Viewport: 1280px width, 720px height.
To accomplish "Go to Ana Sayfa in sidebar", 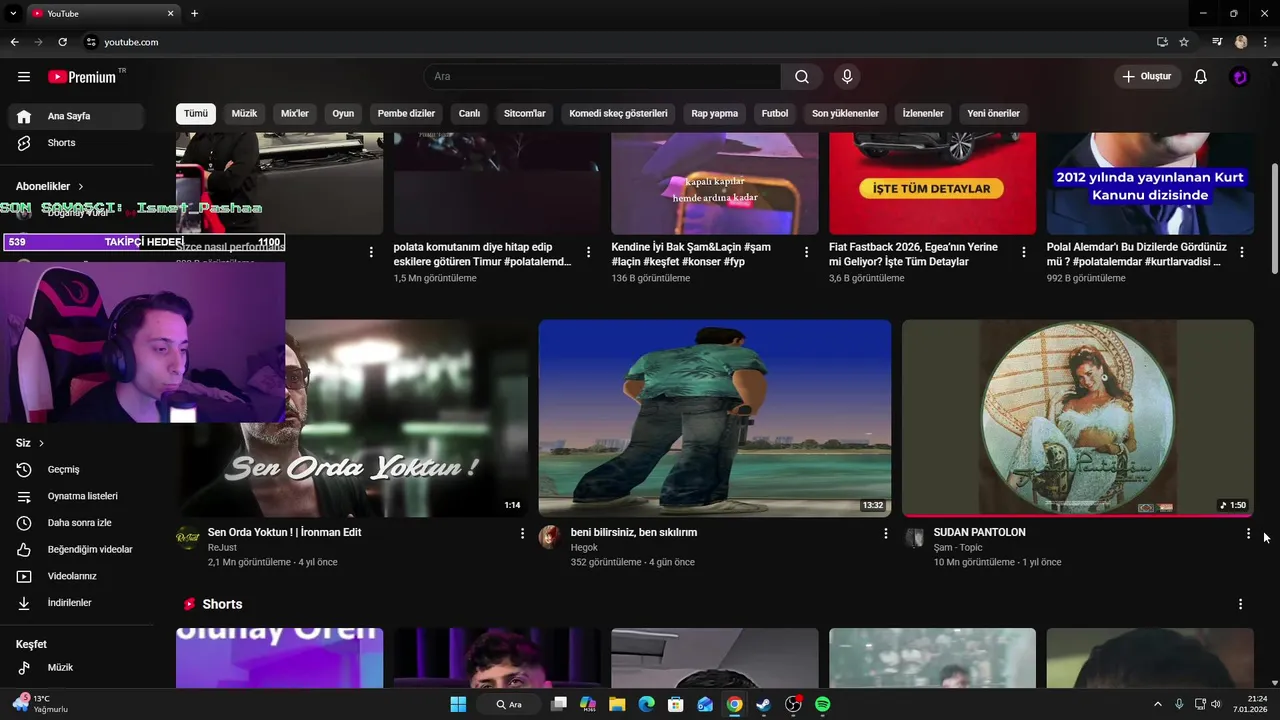I will [76, 116].
